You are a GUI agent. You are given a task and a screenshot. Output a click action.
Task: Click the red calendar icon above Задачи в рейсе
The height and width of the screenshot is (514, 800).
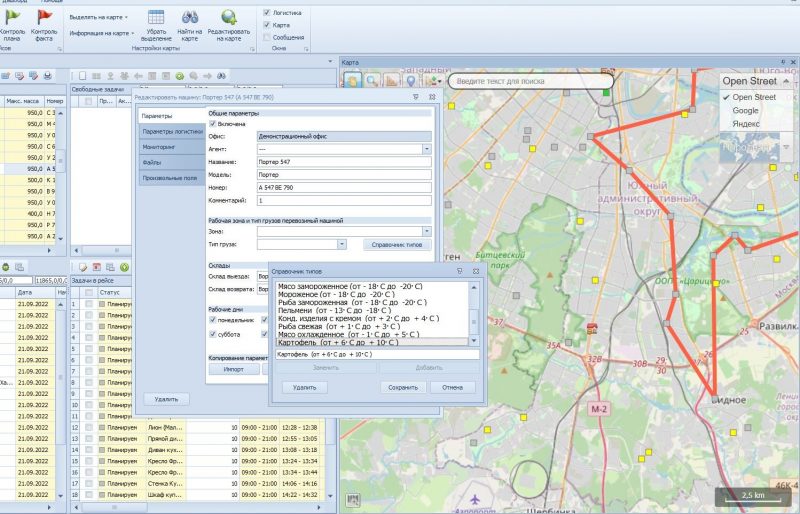point(96,267)
